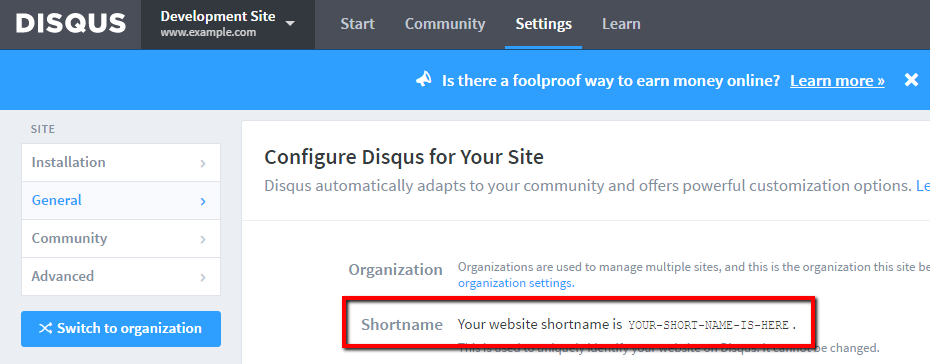
Task: Click the megaphone announcement icon
Action: [423, 80]
